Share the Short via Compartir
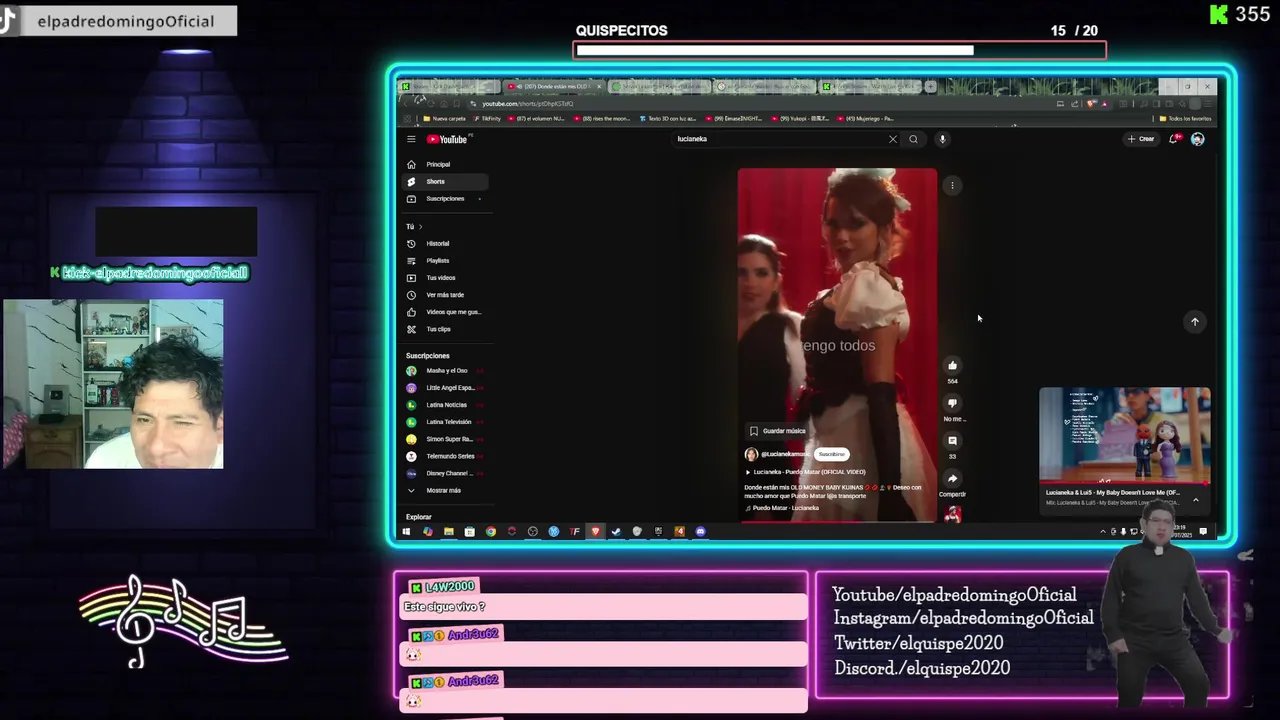 point(952,479)
